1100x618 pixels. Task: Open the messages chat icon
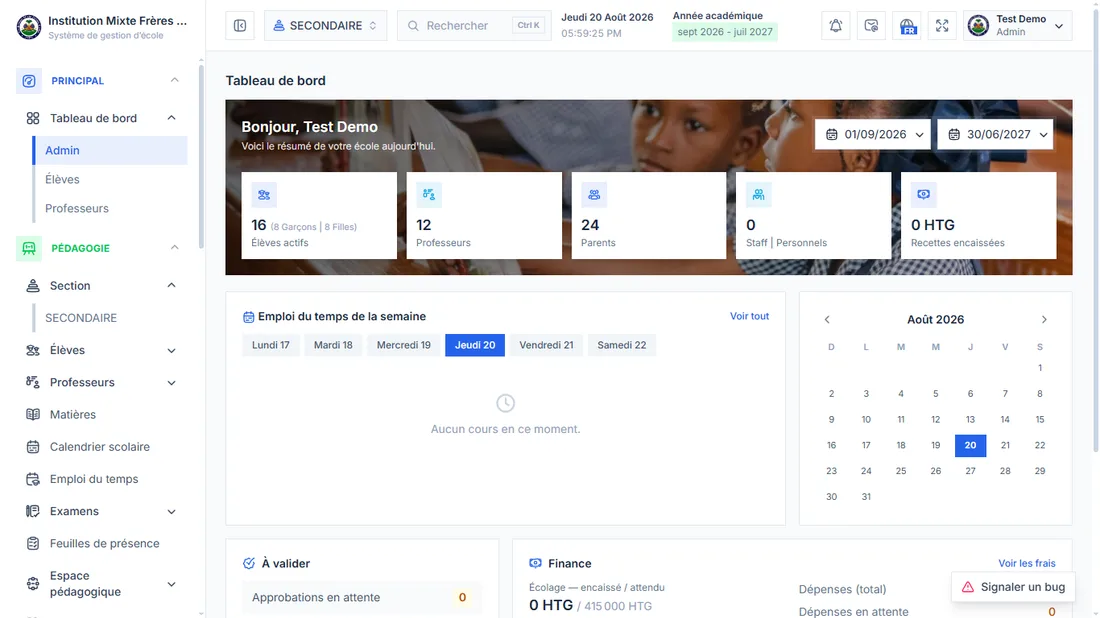pyautogui.click(x=871, y=26)
